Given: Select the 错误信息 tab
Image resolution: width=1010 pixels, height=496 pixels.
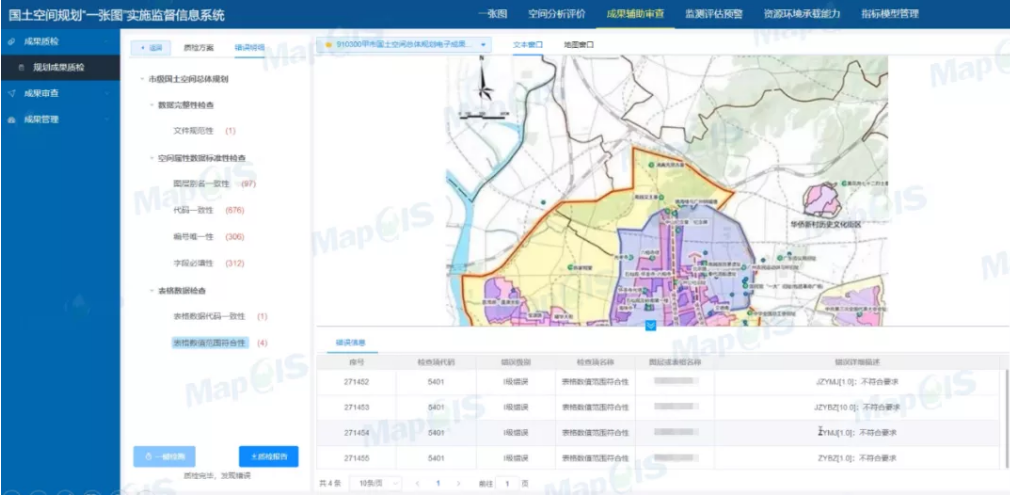Looking at the screenshot, I should [350, 343].
